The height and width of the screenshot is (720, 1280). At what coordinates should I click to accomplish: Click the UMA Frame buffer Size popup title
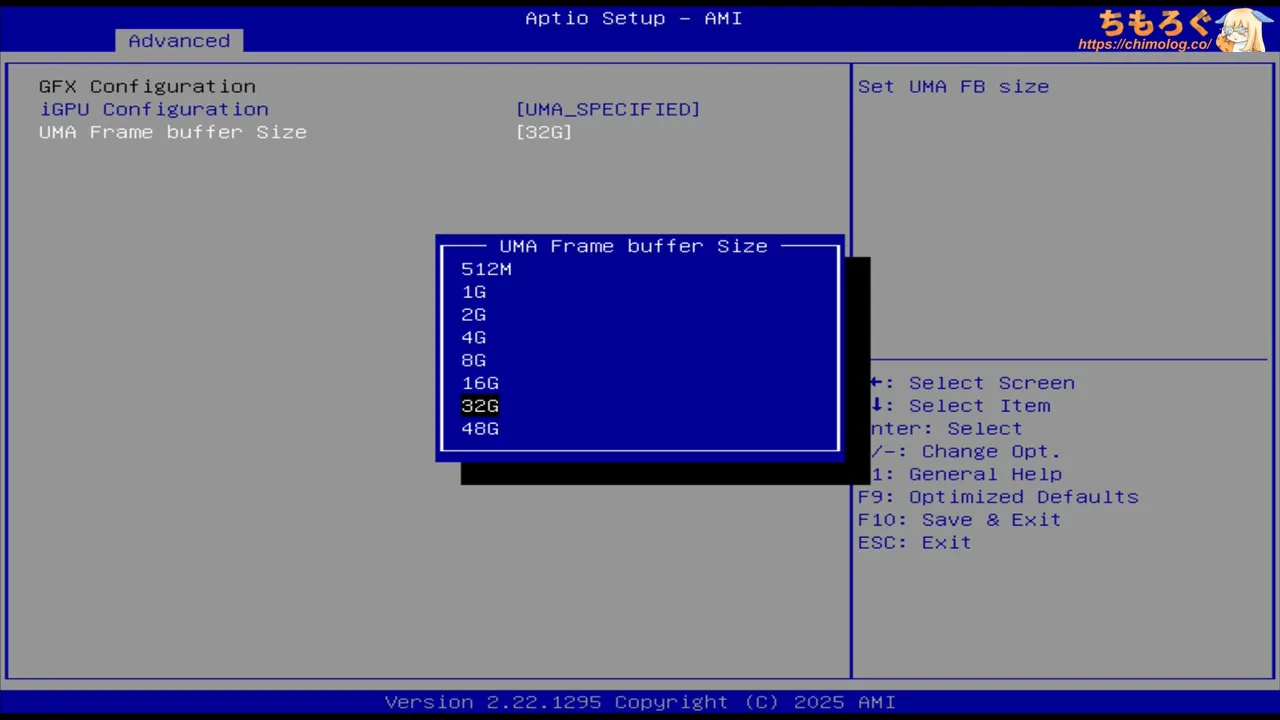633,246
